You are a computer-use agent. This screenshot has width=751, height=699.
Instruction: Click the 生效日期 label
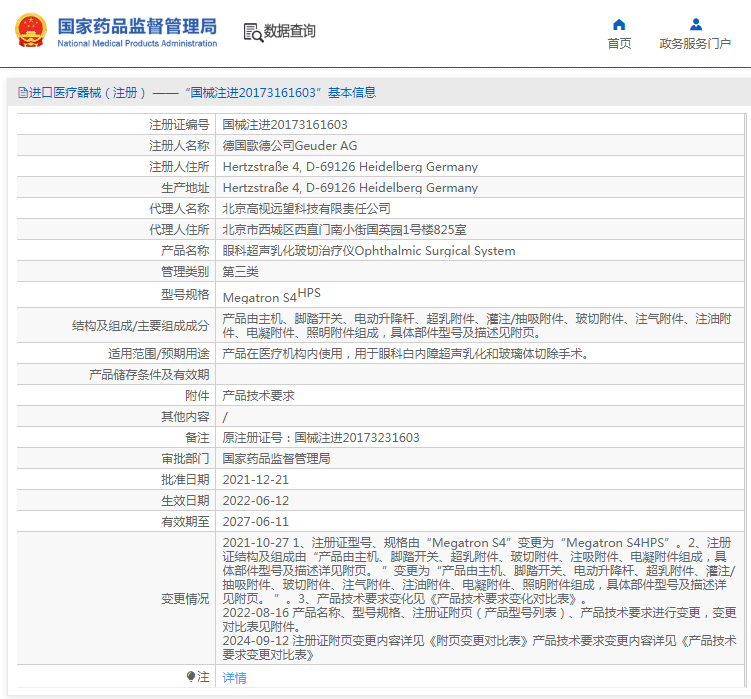click(185, 501)
